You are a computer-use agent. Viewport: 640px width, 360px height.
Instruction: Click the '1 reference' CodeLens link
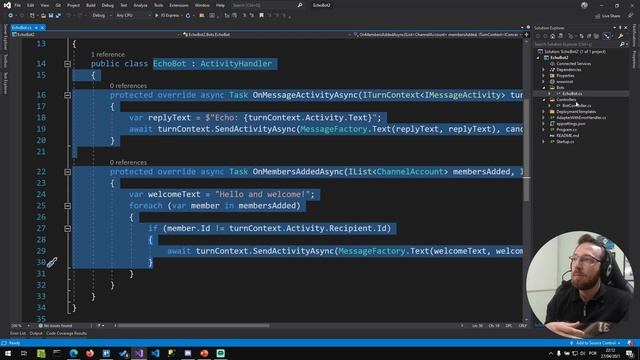(x=108, y=54)
